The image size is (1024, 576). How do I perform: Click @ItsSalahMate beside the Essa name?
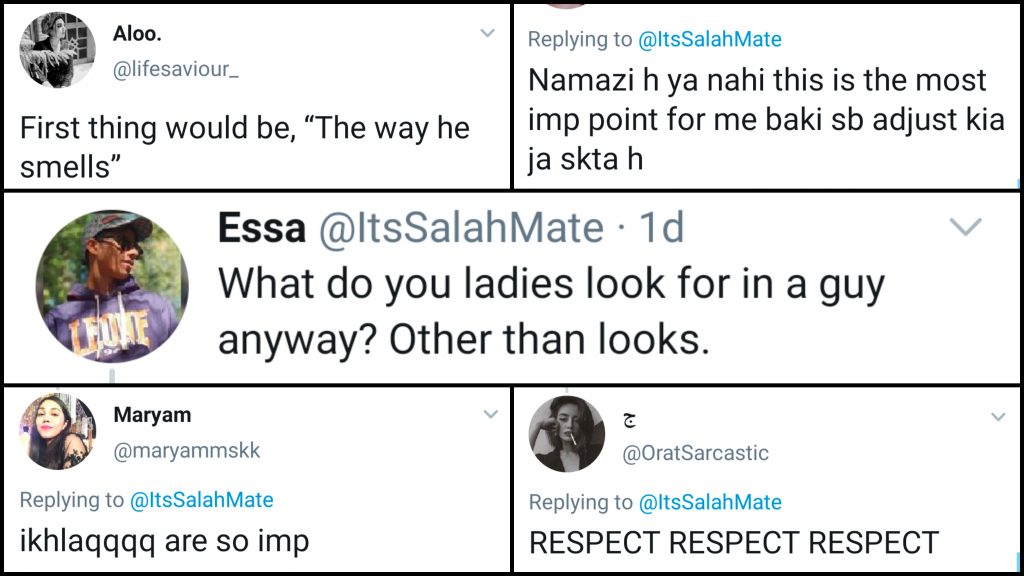461,229
